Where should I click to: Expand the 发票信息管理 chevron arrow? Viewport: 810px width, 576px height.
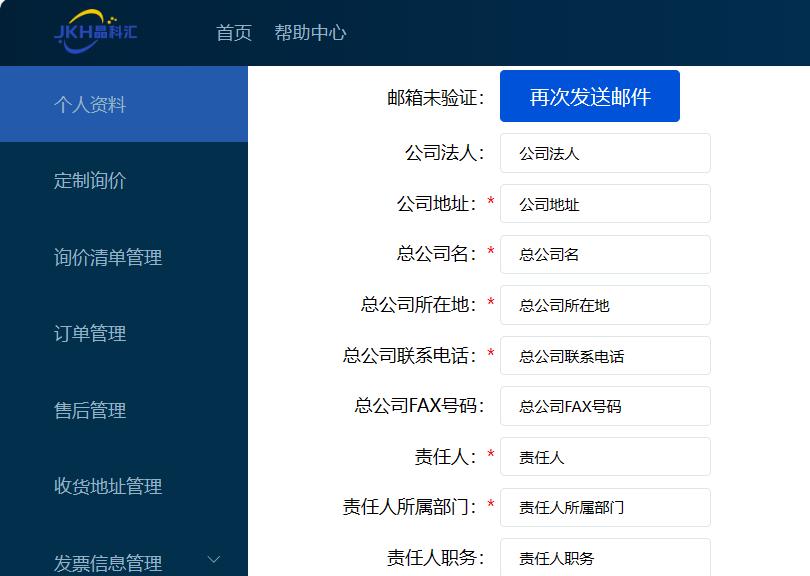point(213,560)
